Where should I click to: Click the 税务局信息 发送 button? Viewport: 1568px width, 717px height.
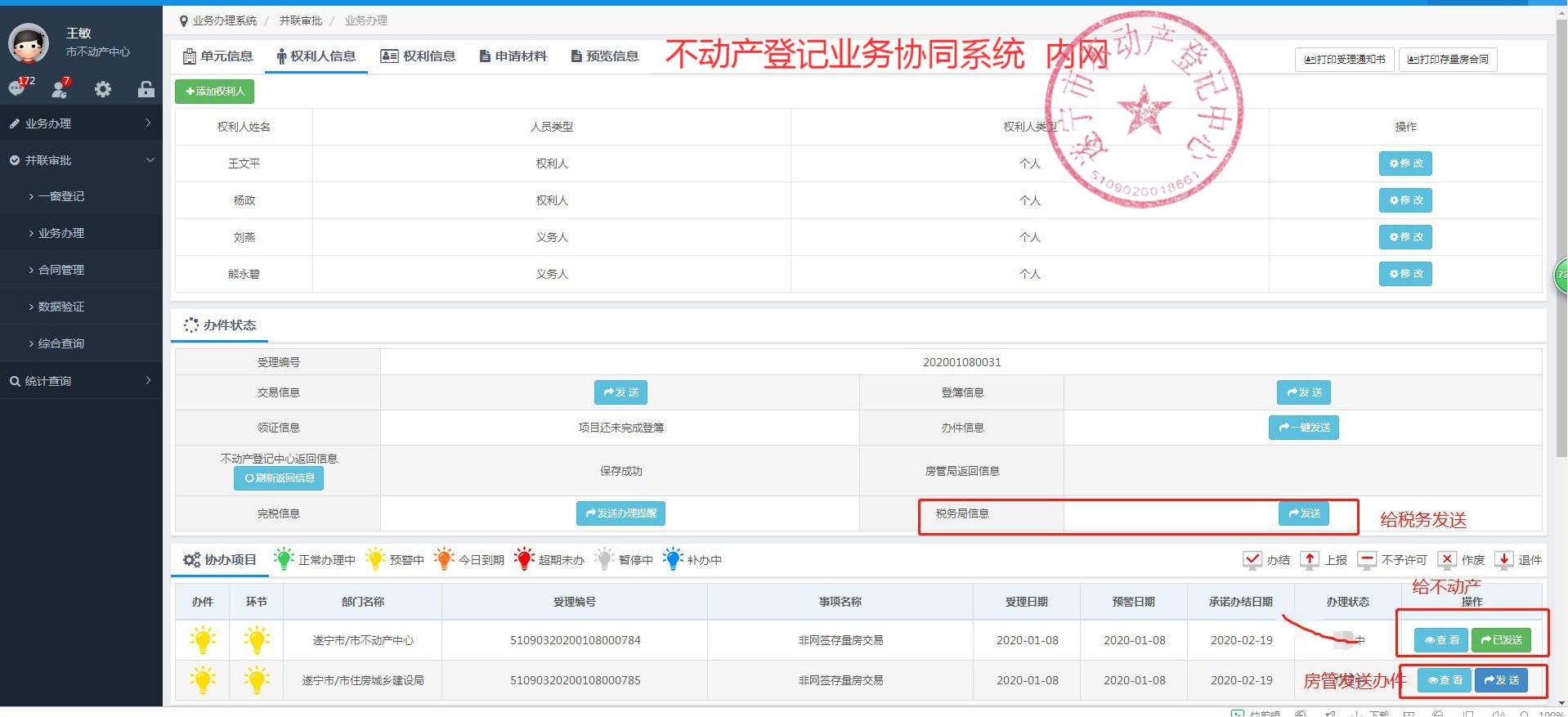pyautogui.click(x=1304, y=513)
